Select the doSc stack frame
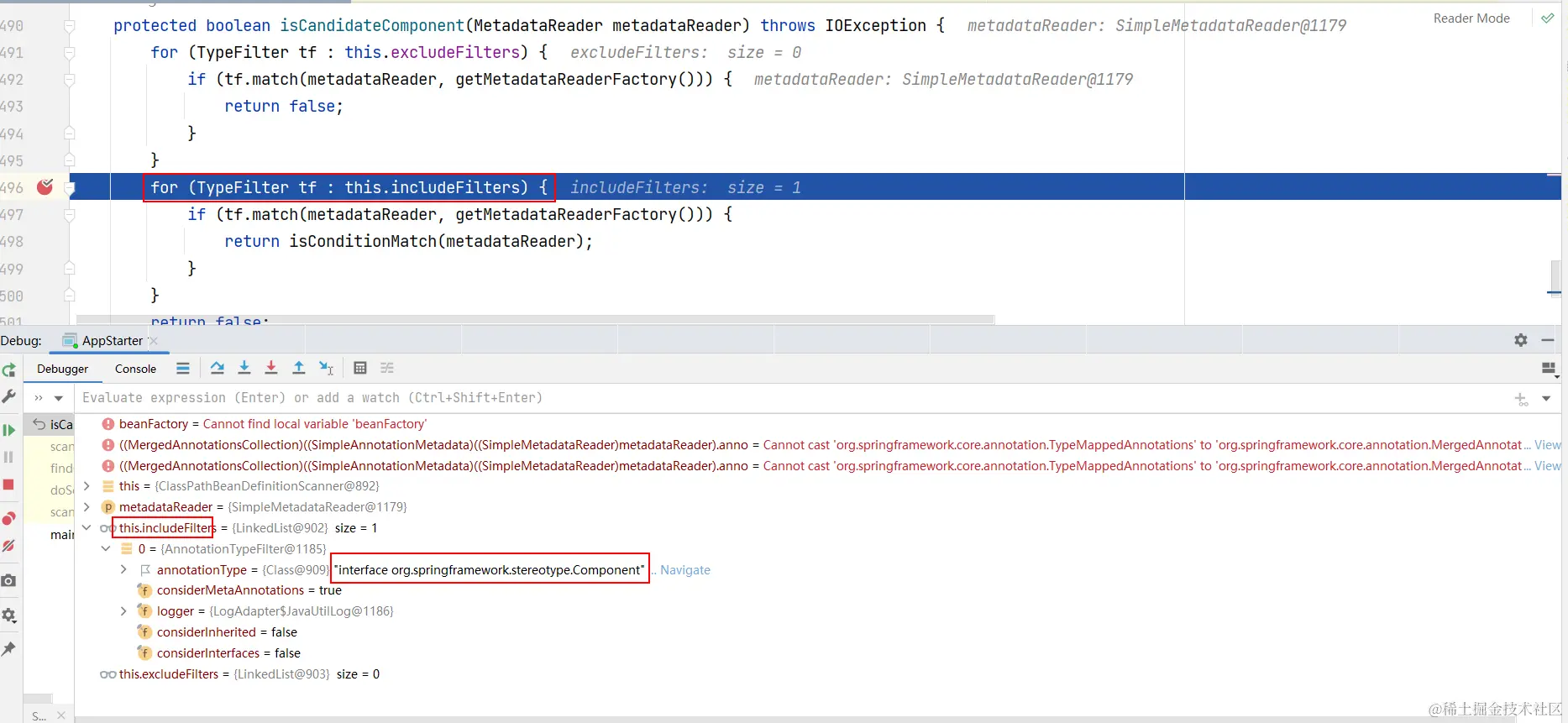Image resolution: width=1568 pixels, height=723 pixels. pos(61,490)
